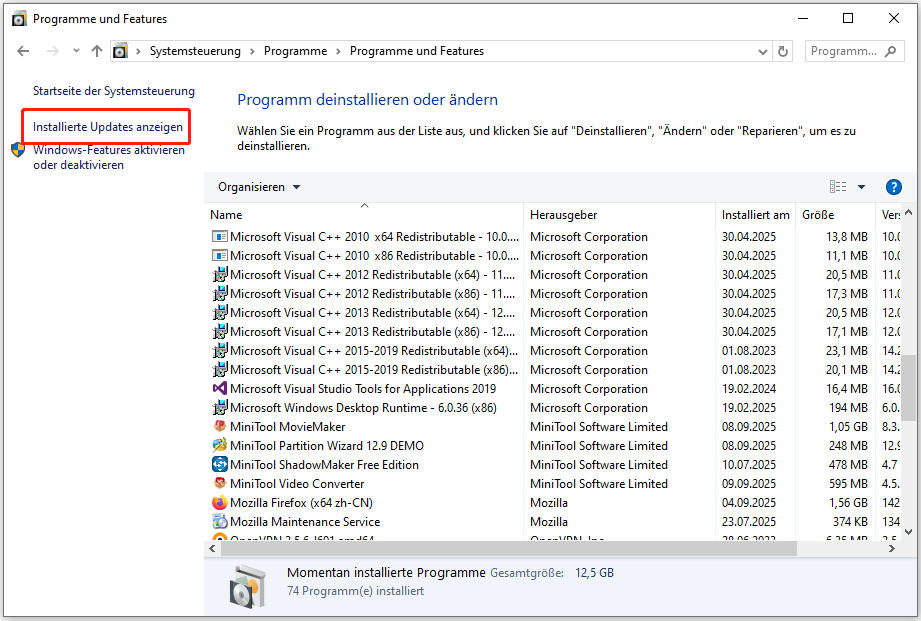The width and height of the screenshot is (921, 621).
Task: Open Windows-Features aktivieren oder deaktivieren
Action: point(109,157)
